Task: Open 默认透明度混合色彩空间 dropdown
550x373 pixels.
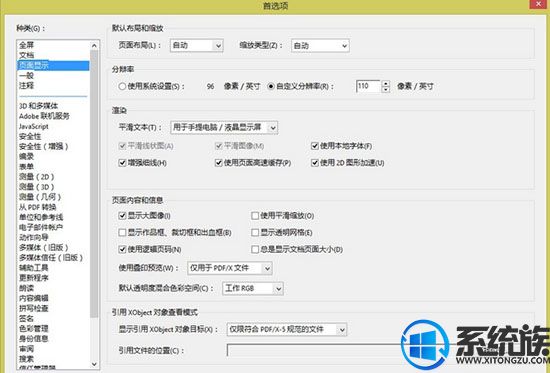Action: pyautogui.click(x=253, y=288)
